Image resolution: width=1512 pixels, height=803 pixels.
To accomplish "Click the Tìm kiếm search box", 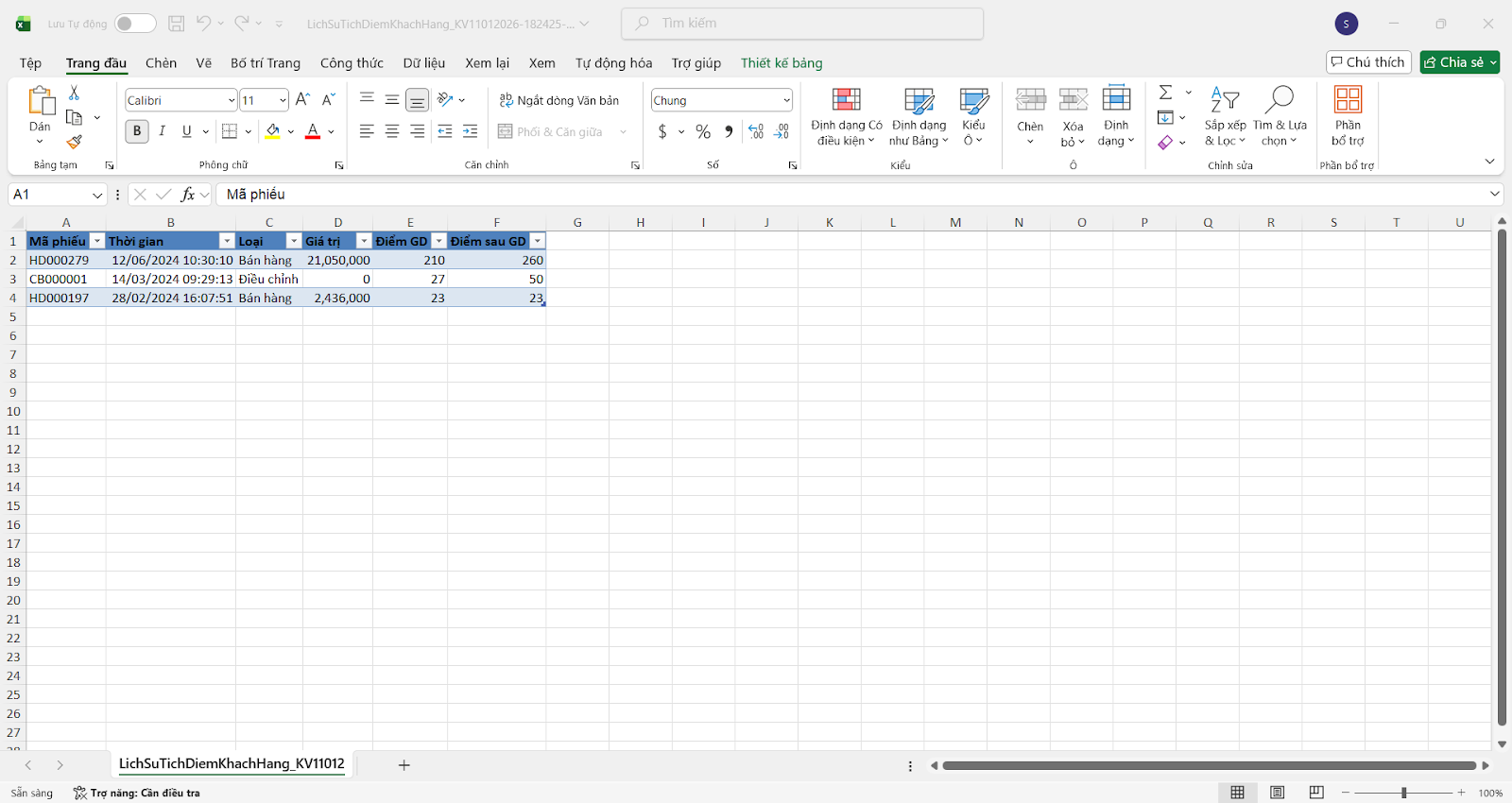I will tap(802, 24).
